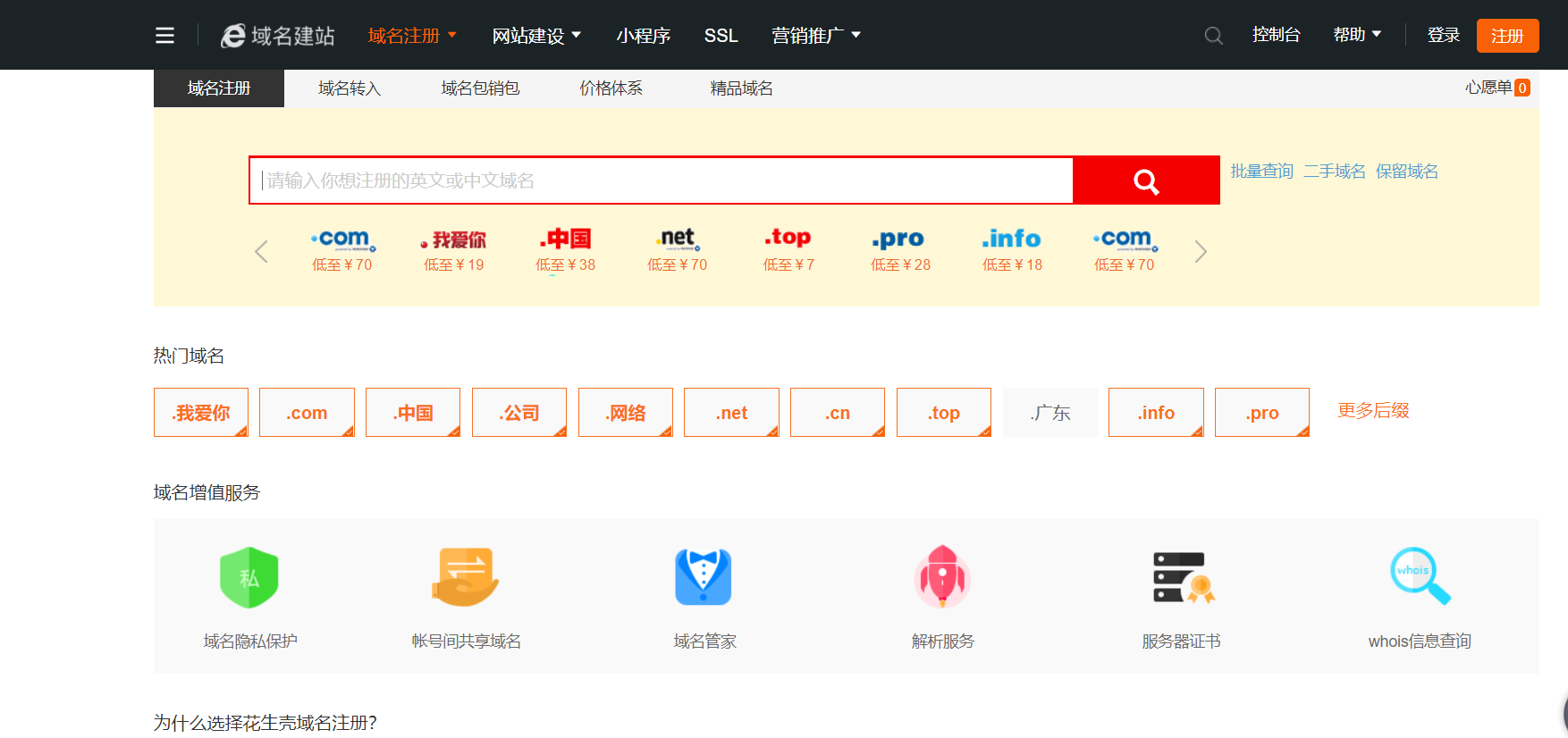Toggle the .我爱你 hot domain suffix
1568x738 pixels.
tap(201, 413)
